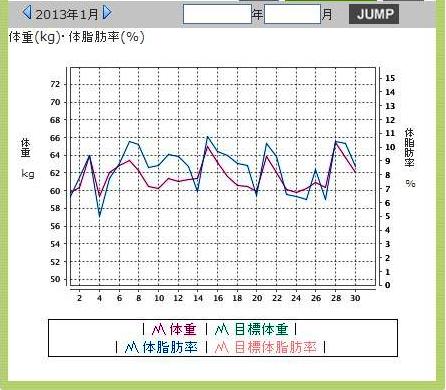This screenshot has width=446, height=390.
Task: Click the month input field
Action: coord(292,14)
